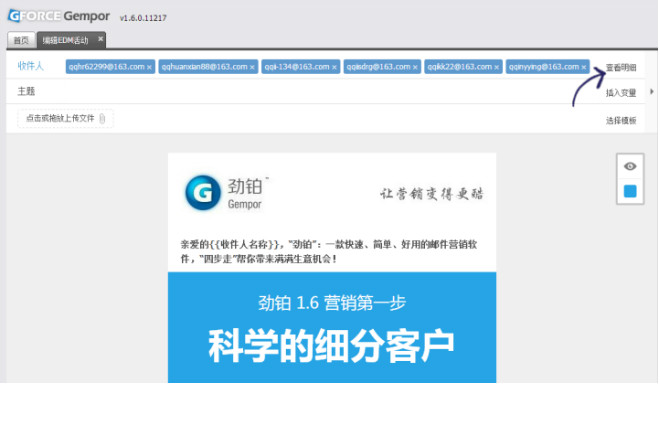Click the GForce Gempor logo
The width and height of the screenshot is (660, 442).
59,16
